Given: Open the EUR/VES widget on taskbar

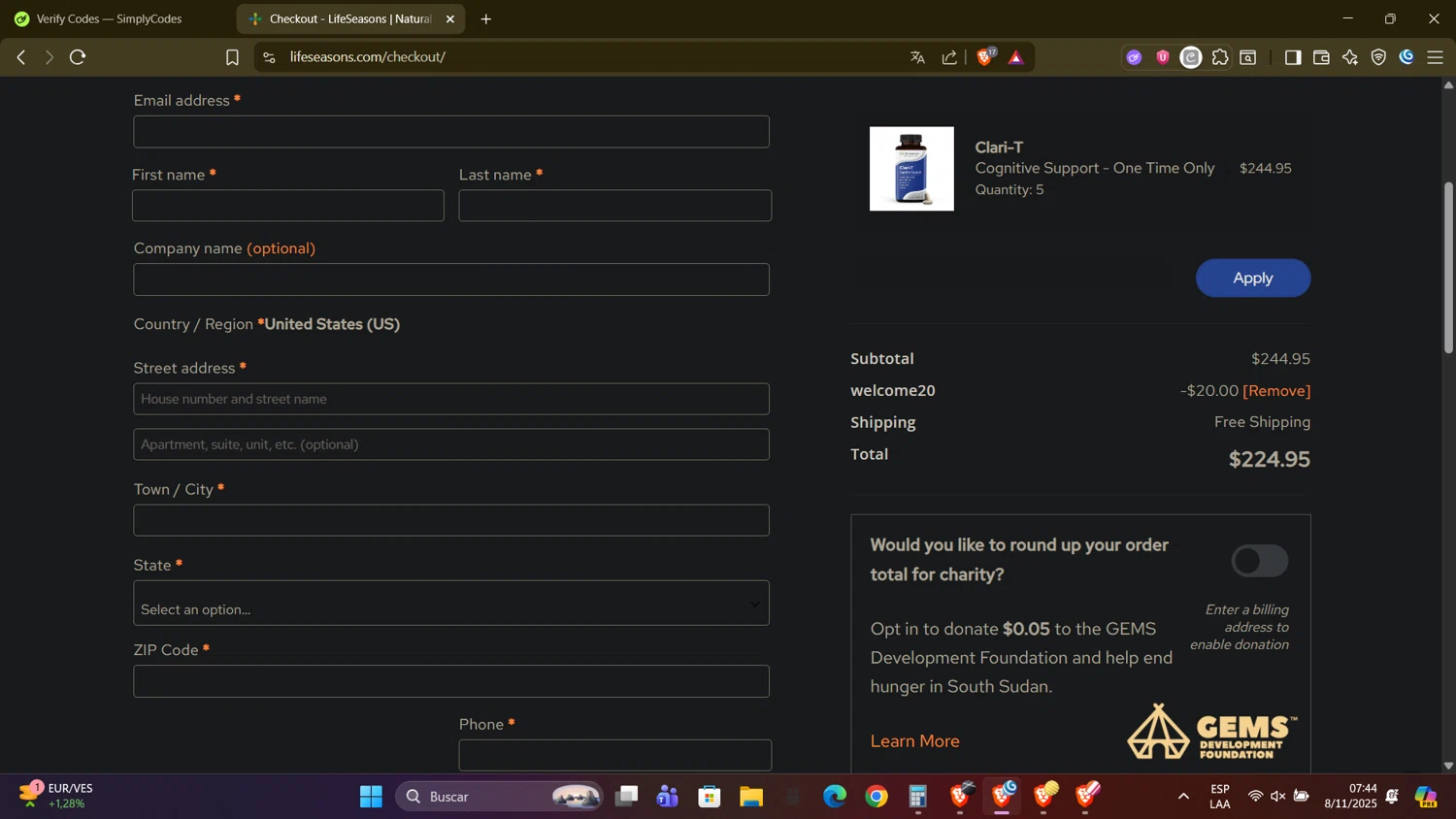Looking at the screenshot, I should click(58, 796).
